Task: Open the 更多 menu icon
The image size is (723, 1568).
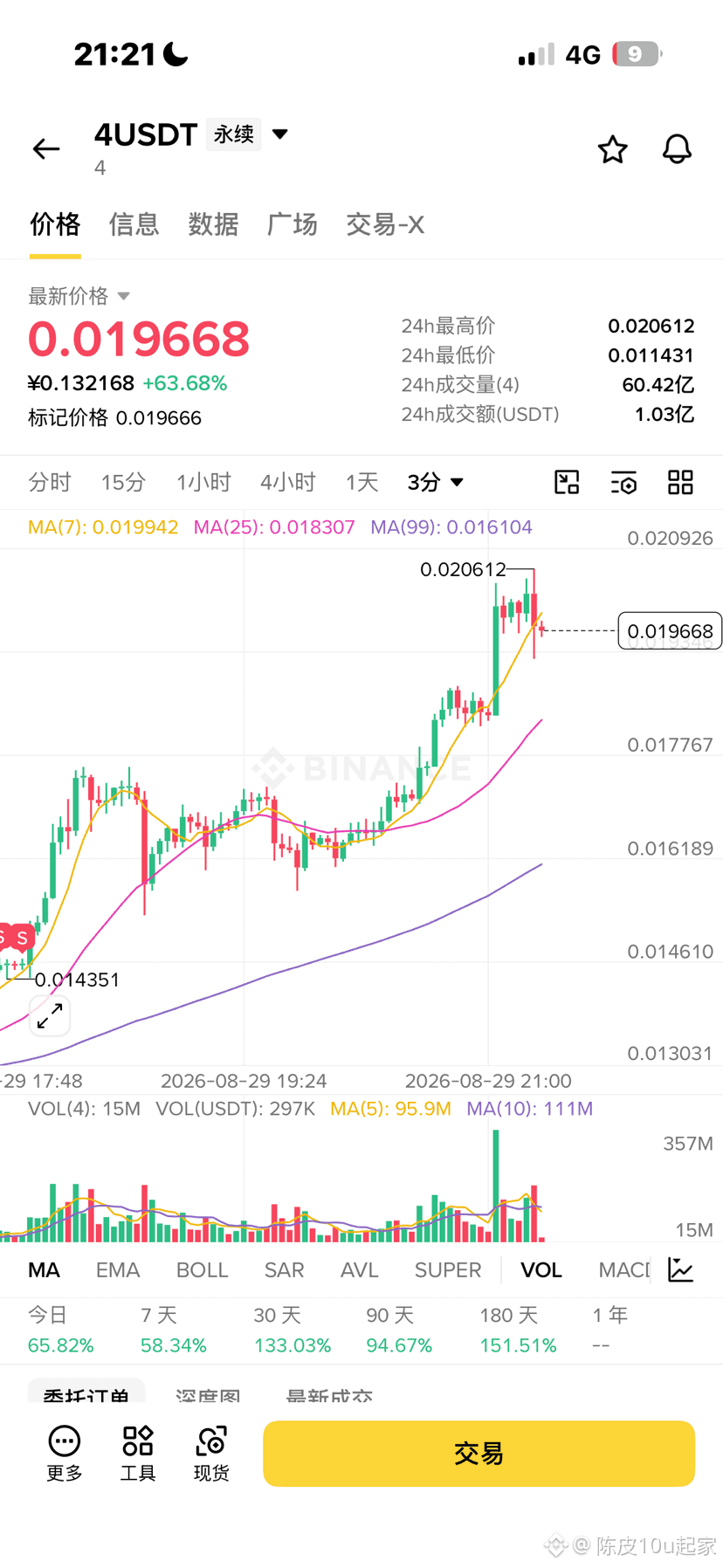Action: pyautogui.click(x=64, y=1454)
